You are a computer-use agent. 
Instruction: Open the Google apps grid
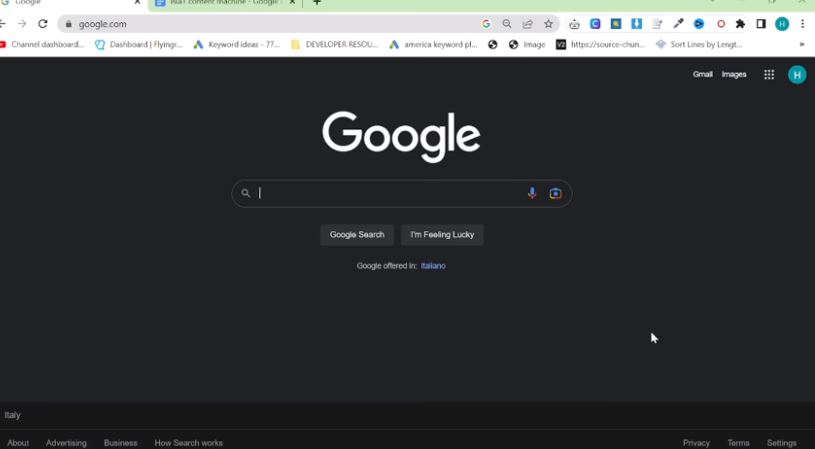click(x=769, y=75)
